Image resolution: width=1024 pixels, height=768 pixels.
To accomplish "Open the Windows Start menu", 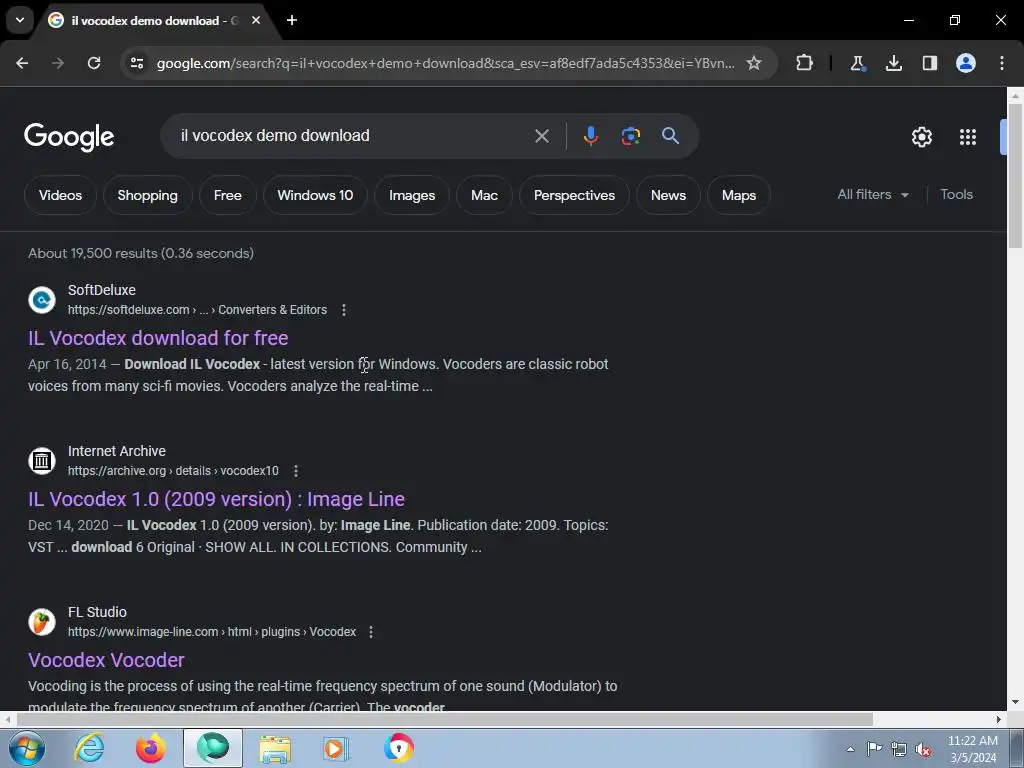I will 27,748.
